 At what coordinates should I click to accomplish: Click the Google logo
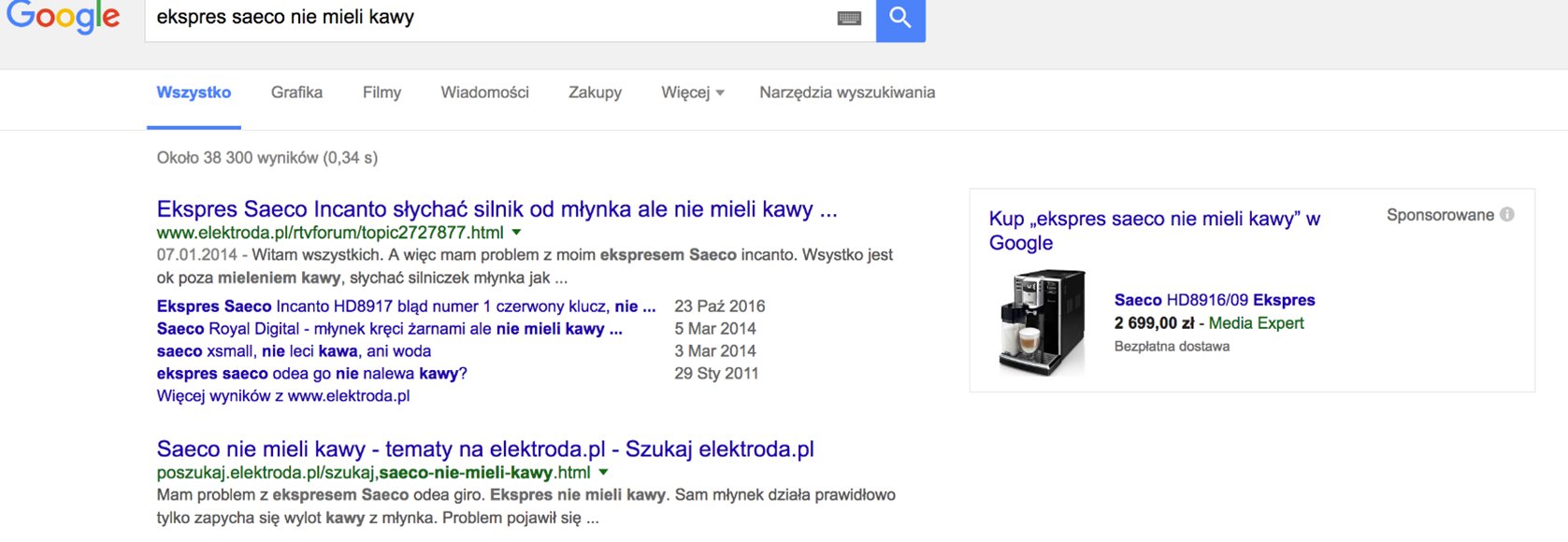[x=64, y=17]
